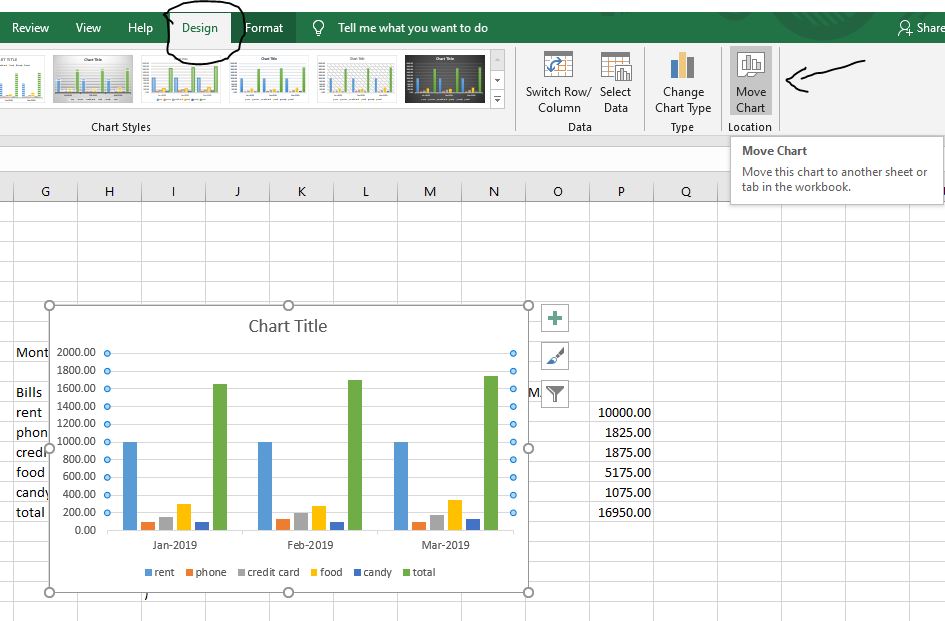Click the Tell me lightbulb icon
The height and width of the screenshot is (621, 945).
(318, 27)
